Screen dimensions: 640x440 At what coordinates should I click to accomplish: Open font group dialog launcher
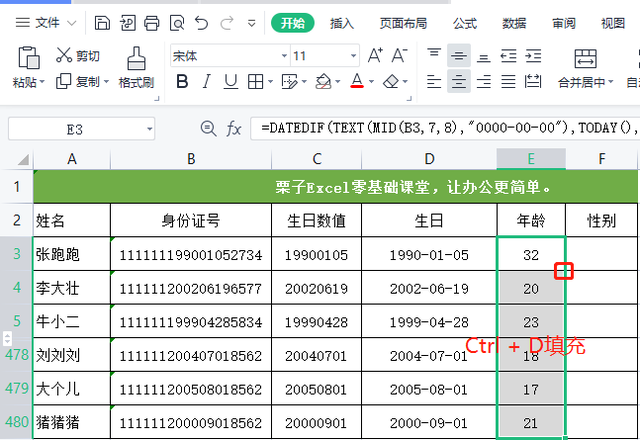point(409,98)
